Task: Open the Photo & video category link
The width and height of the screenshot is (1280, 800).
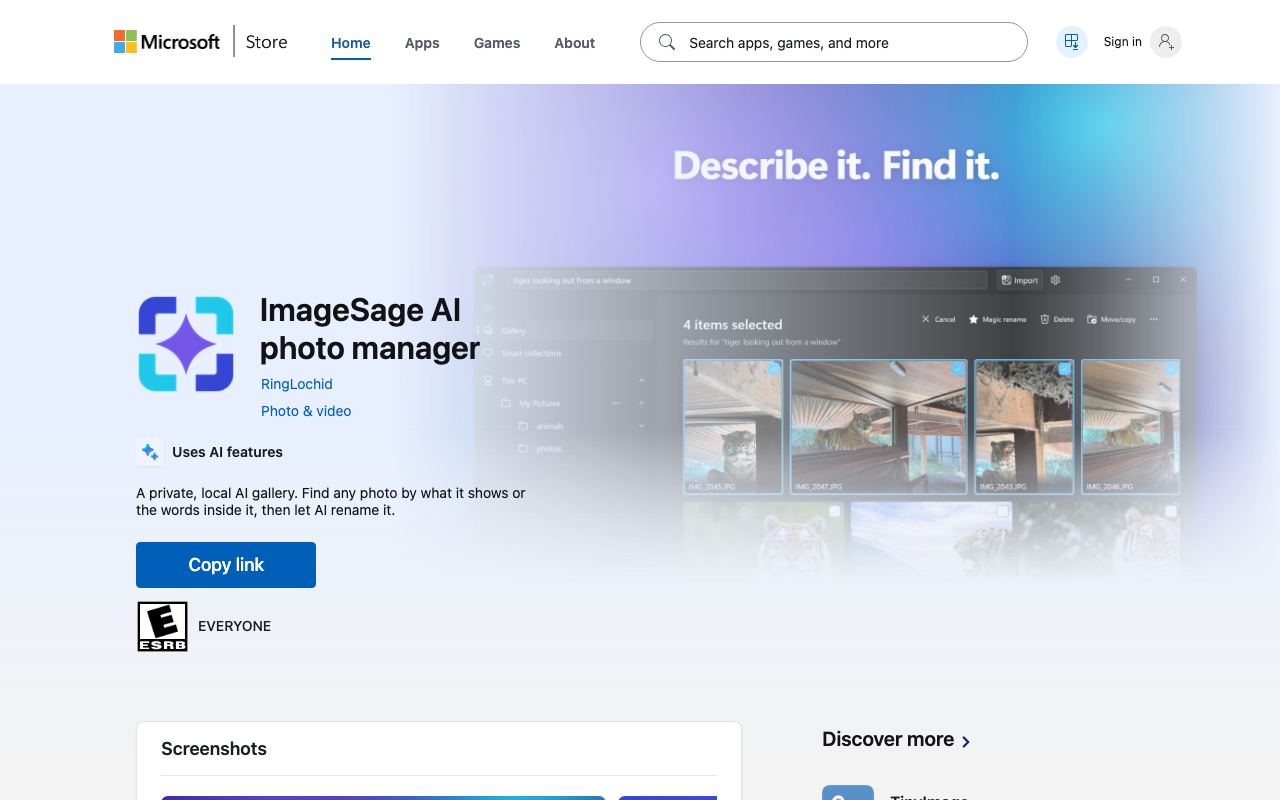Action: pos(306,411)
